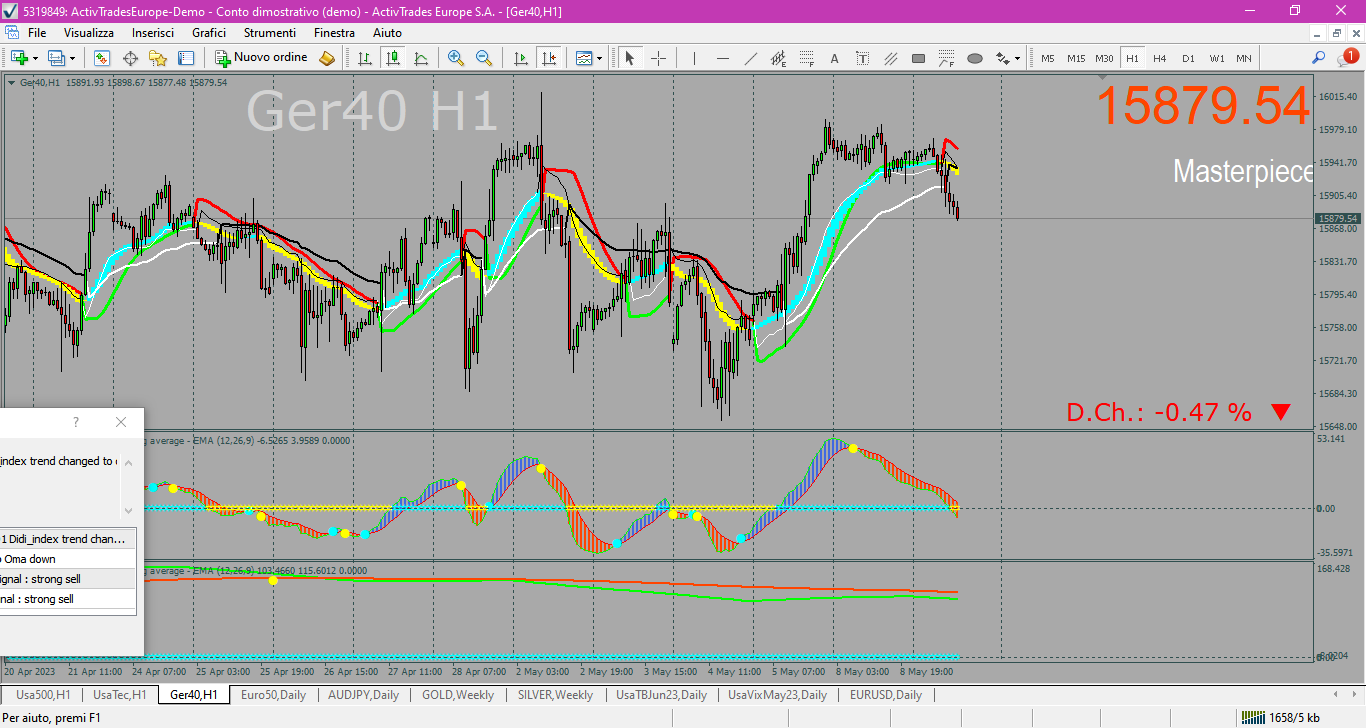The height and width of the screenshot is (728, 1366).
Task: Switch timeframe to W1
Action: 1216,58
